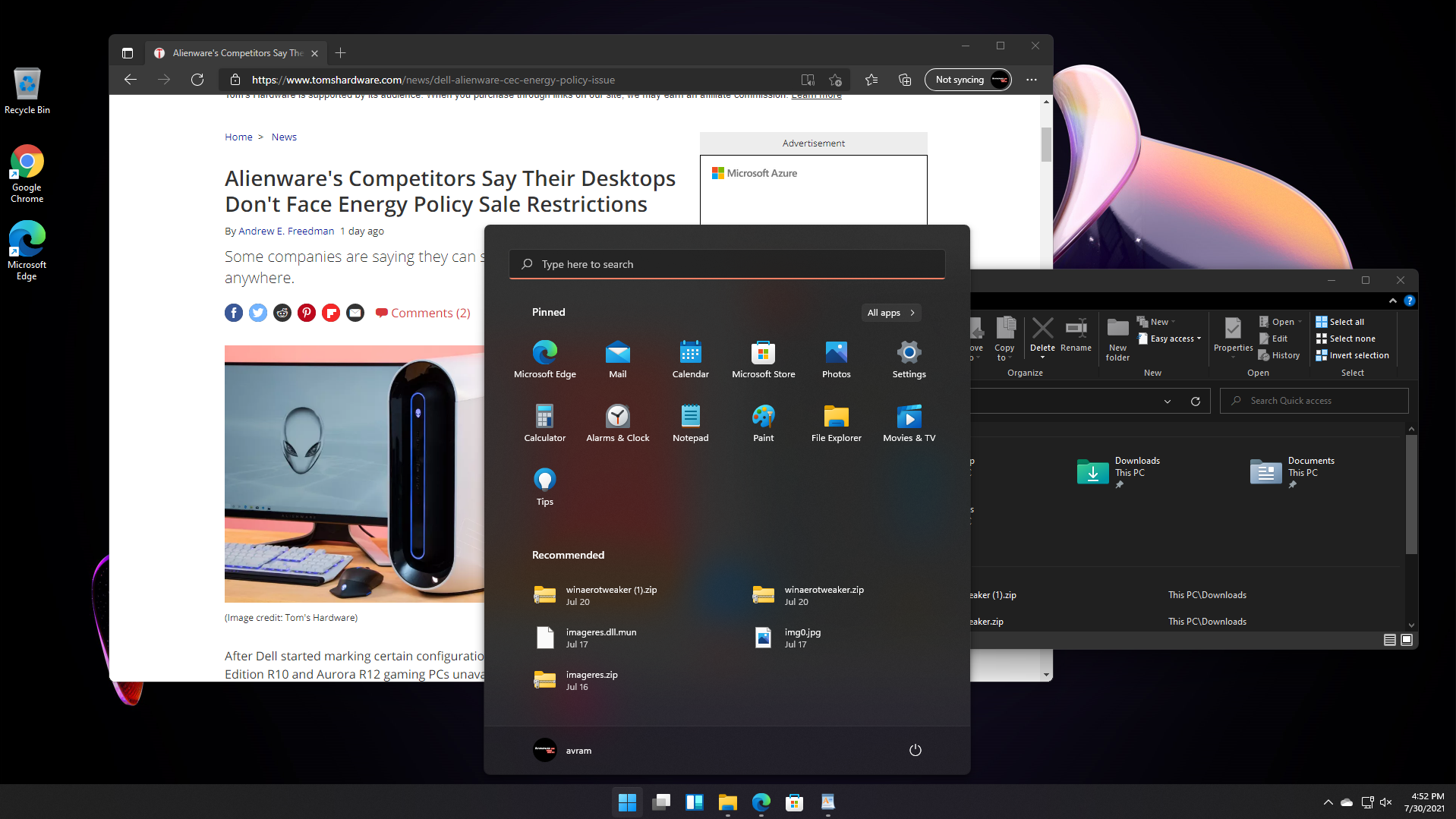Open the Downloads folder in Explorer
1456x819 pixels.
1118,471
